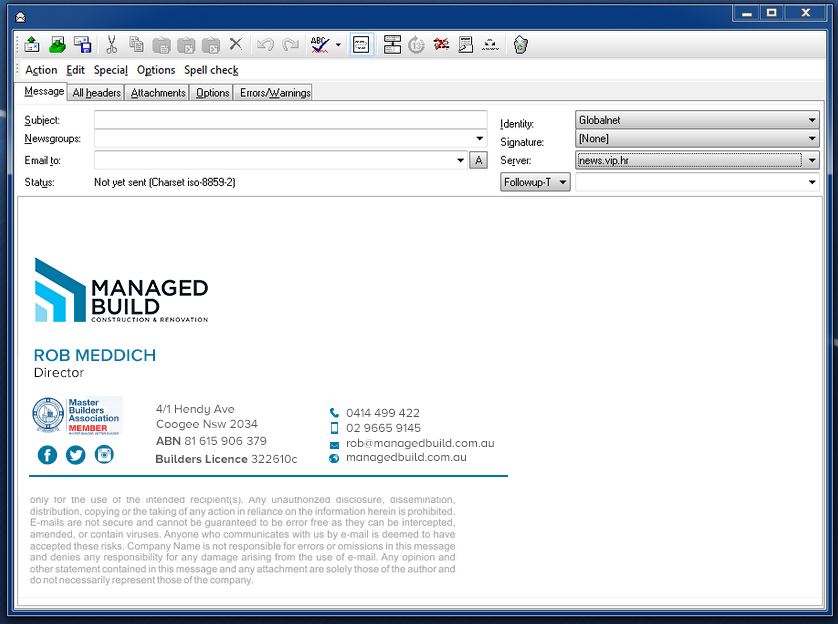Click the ABN 81 615 906 379 text
The height and width of the screenshot is (624, 838).
211,441
